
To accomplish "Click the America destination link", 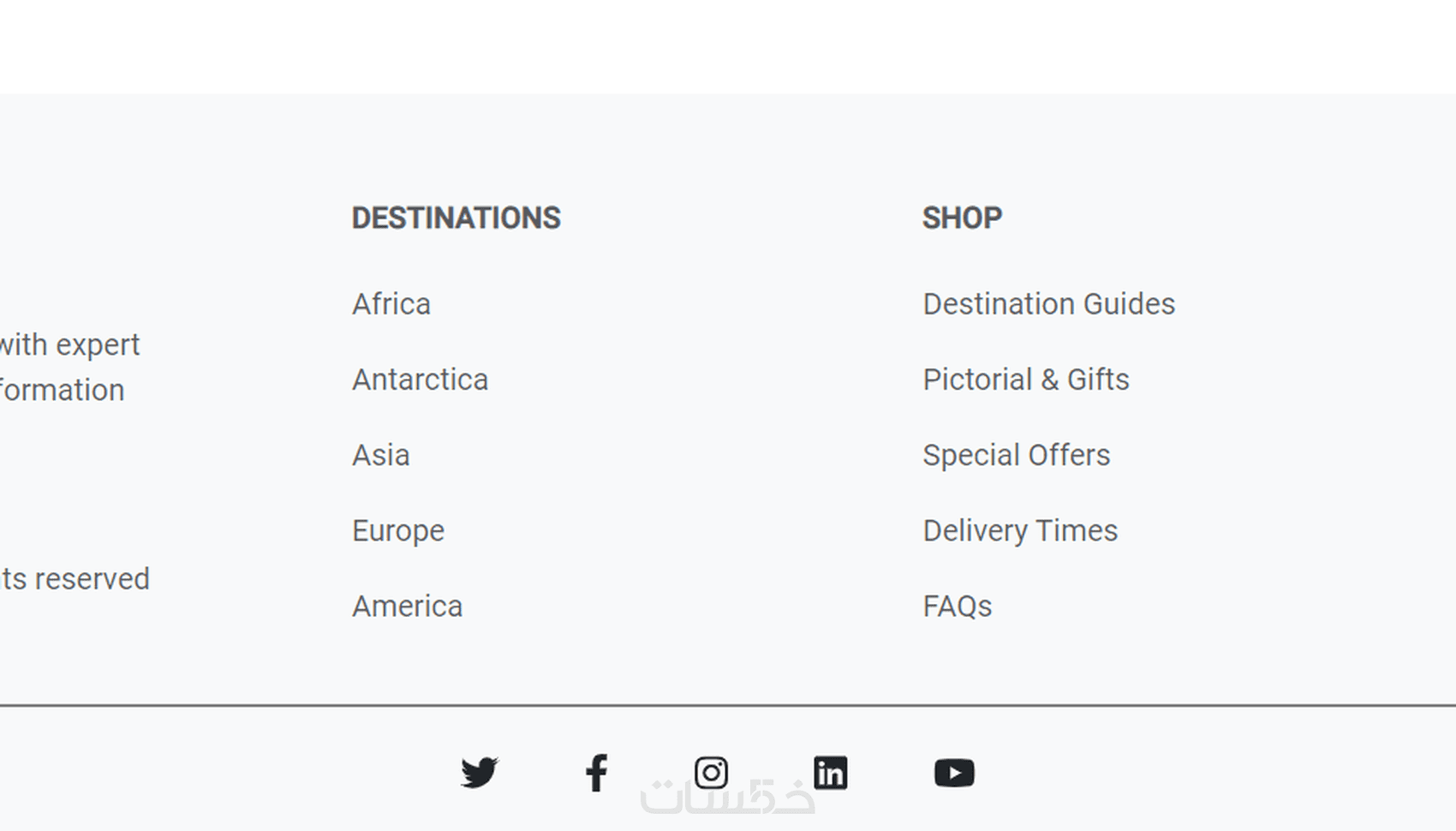I will pos(407,607).
